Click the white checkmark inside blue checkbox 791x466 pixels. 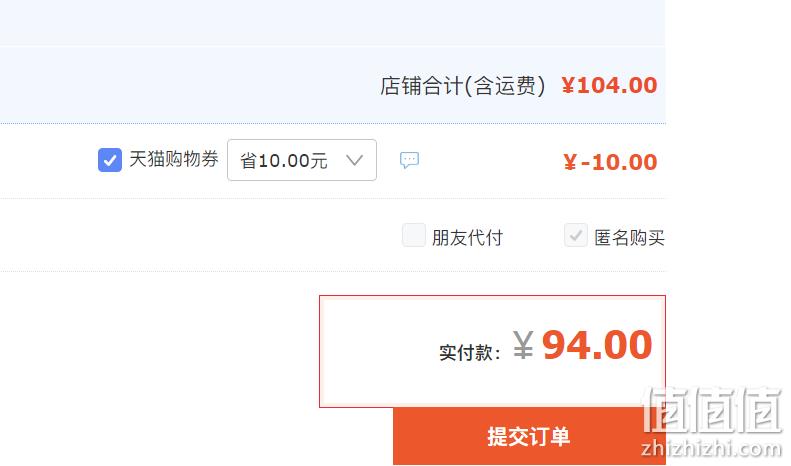tap(110, 161)
